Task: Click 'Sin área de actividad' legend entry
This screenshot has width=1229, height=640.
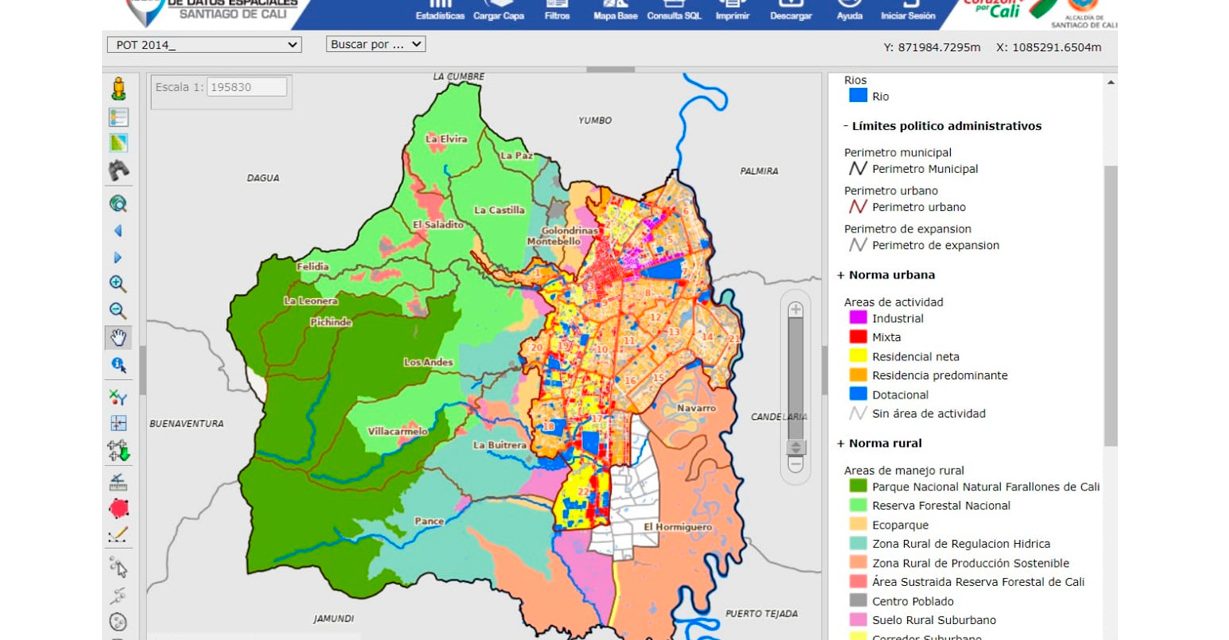Action: [929, 413]
